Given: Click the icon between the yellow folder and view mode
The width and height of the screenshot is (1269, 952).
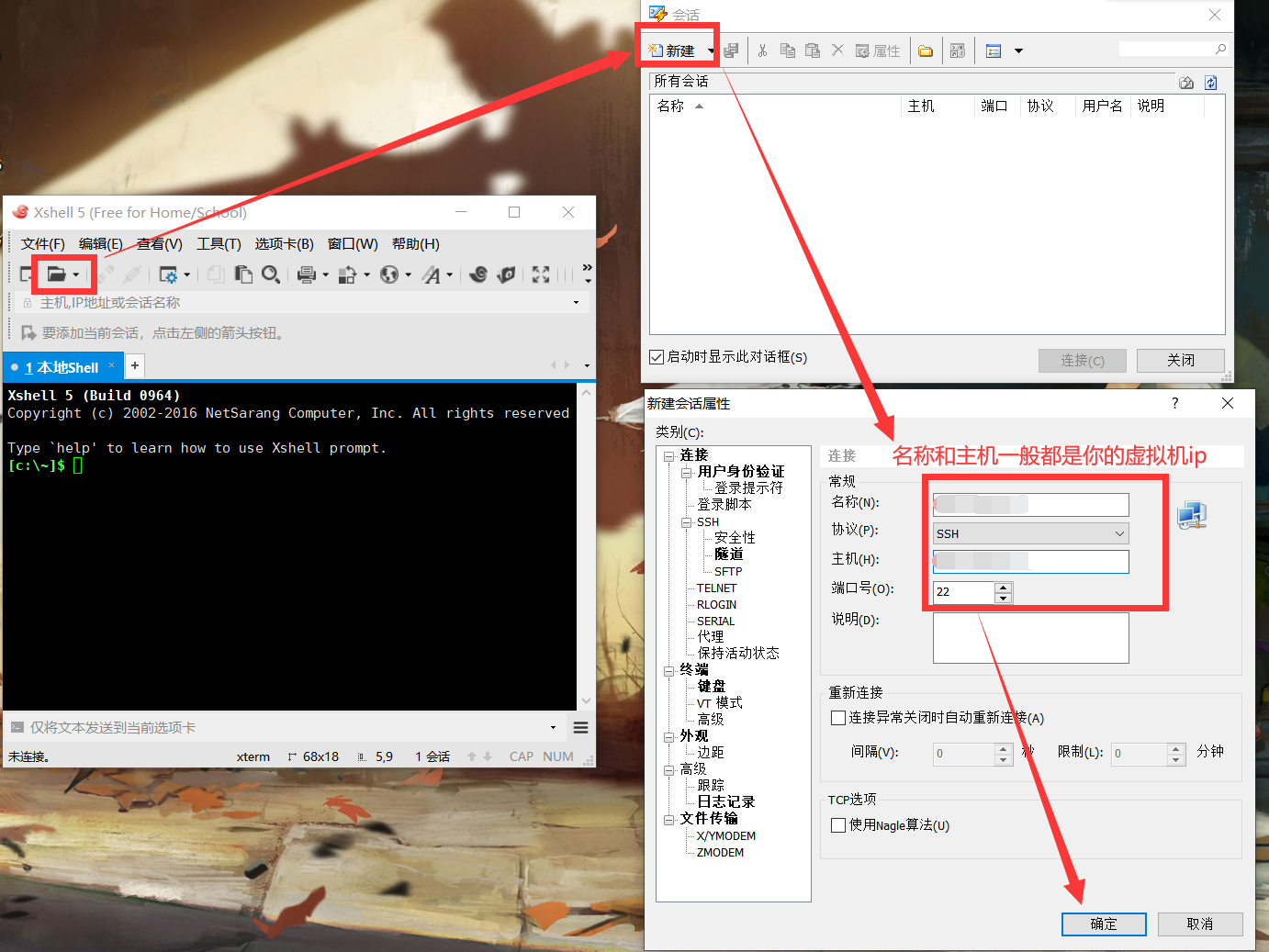Looking at the screenshot, I should [x=958, y=50].
